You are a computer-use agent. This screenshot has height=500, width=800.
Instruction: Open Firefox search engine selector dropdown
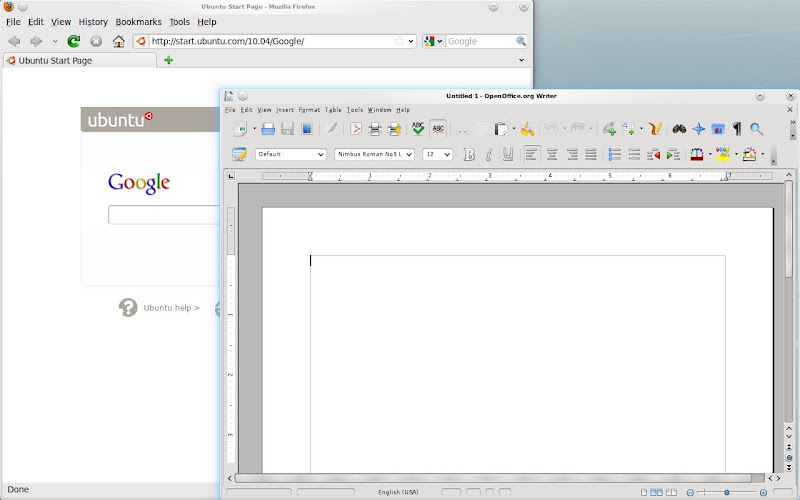(439, 41)
